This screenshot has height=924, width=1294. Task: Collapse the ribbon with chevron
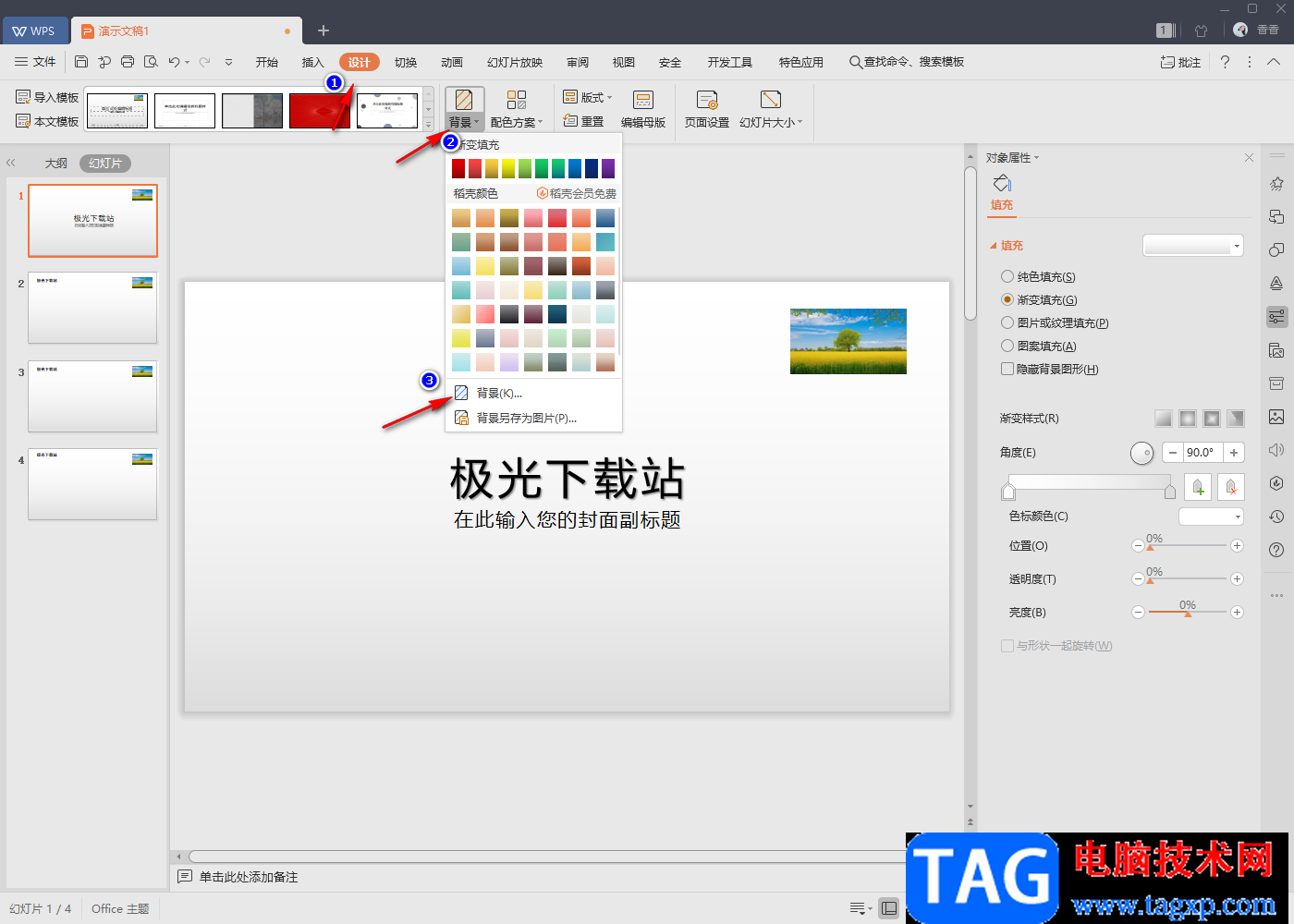coord(1274,62)
